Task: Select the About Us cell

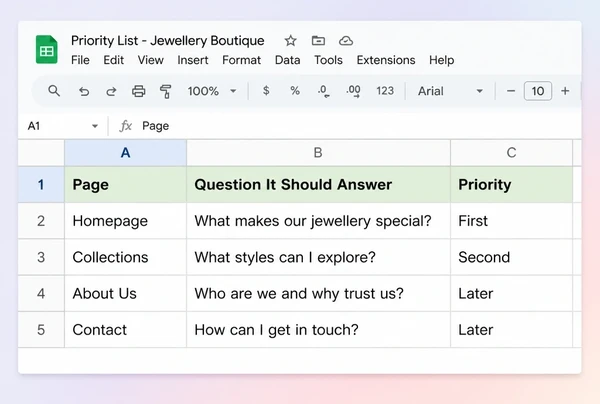Action: [x=126, y=293]
